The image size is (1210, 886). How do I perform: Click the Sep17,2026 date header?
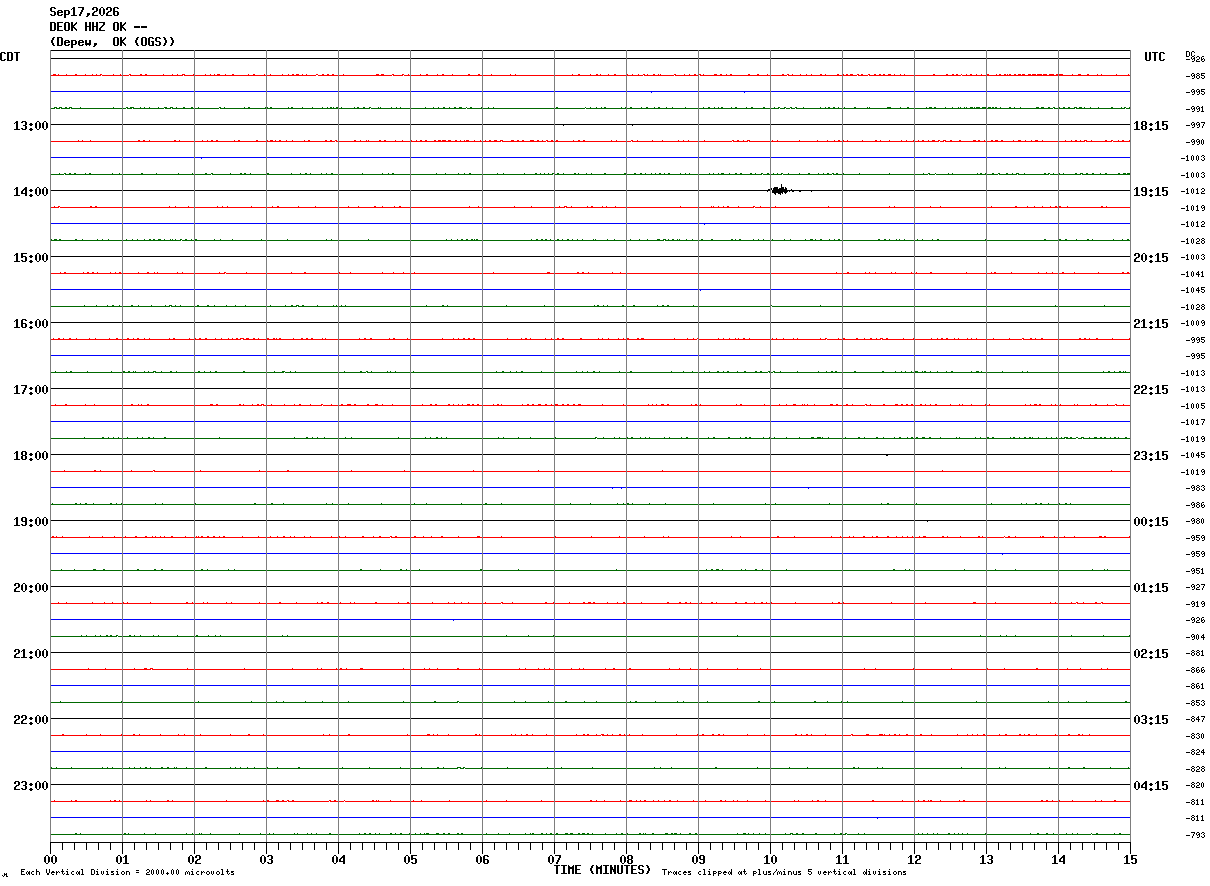coord(84,12)
